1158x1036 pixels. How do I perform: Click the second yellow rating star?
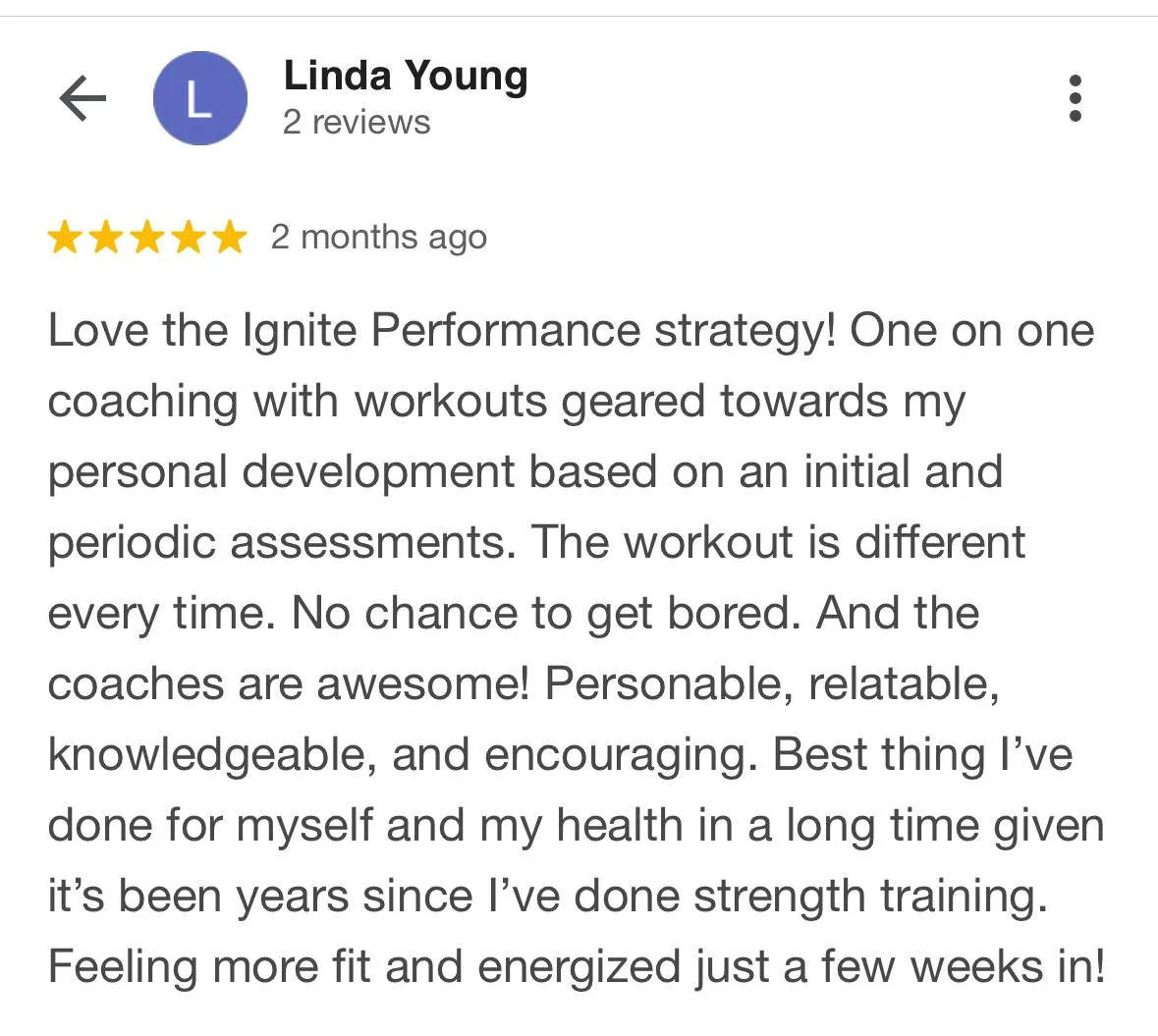(106, 238)
